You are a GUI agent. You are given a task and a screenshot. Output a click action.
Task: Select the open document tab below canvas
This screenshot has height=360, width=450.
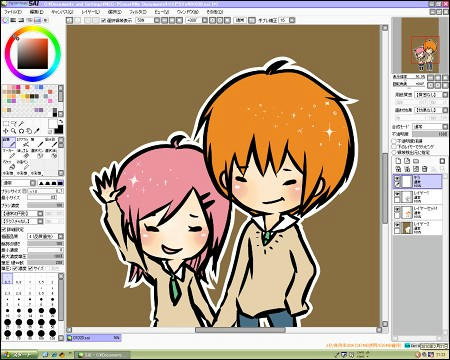(x=94, y=338)
